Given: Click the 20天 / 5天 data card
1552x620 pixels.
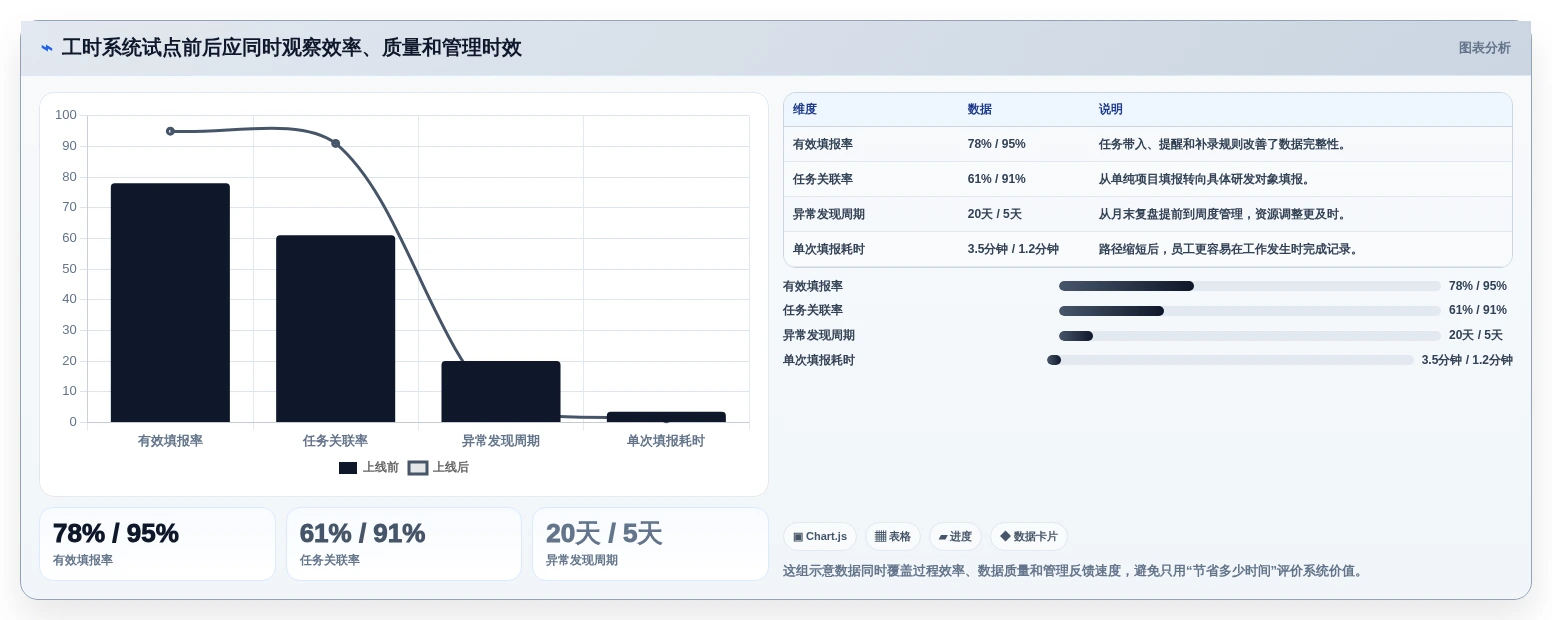Looking at the screenshot, I should click(x=650, y=544).
